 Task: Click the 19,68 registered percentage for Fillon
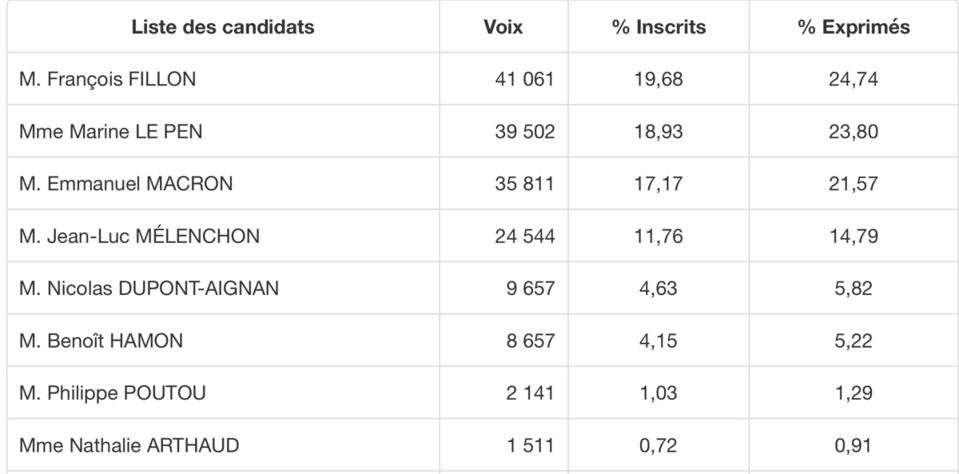click(x=658, y=80)
